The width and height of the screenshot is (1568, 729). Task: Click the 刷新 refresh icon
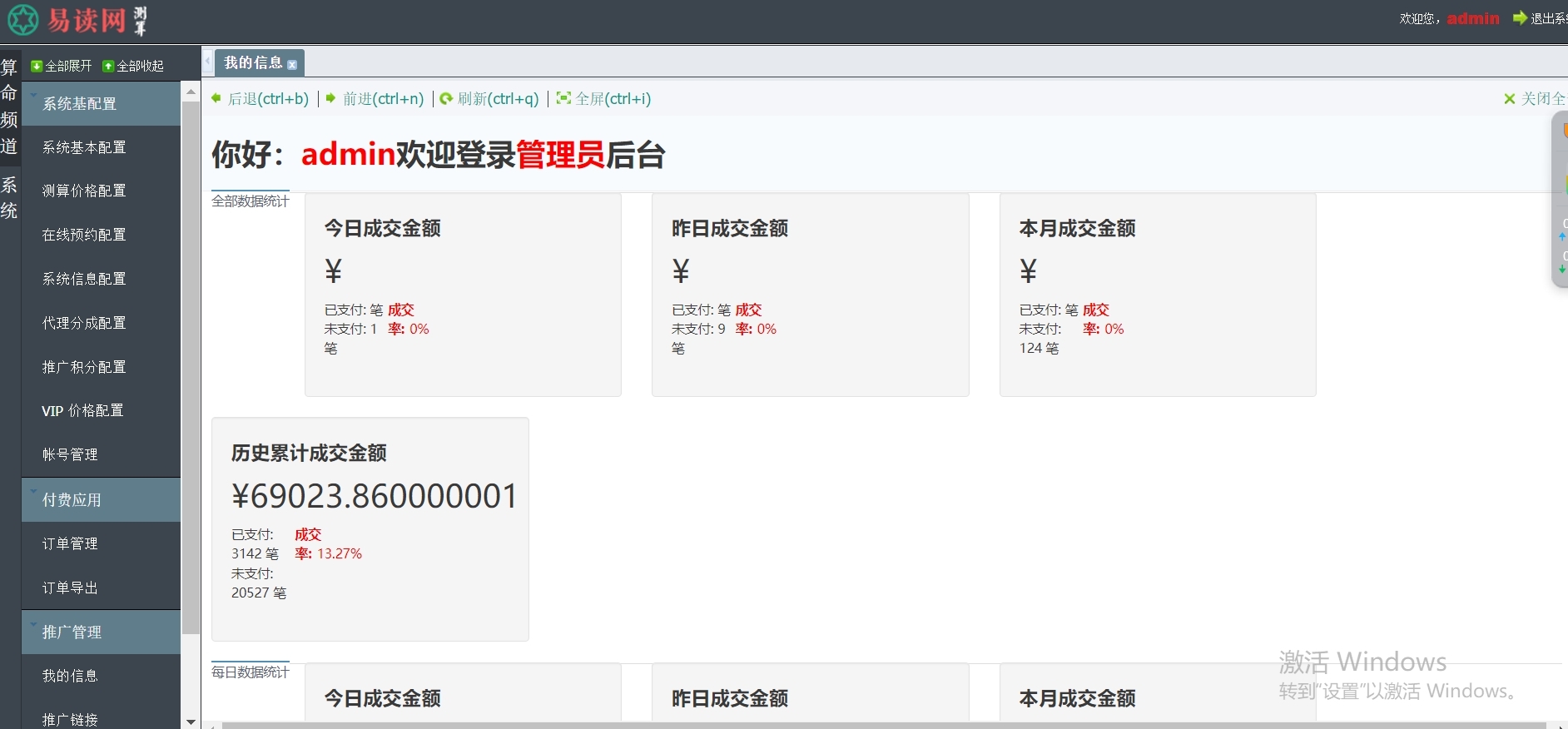tap(446, 98)
